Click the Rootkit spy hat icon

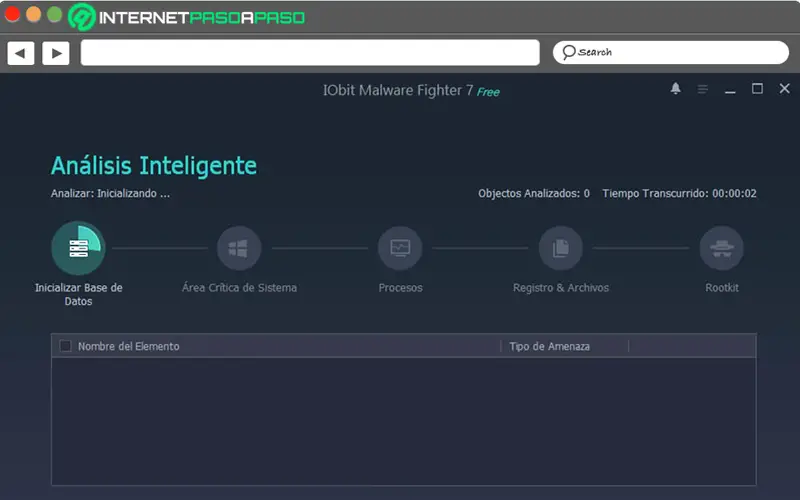[721, 248]
